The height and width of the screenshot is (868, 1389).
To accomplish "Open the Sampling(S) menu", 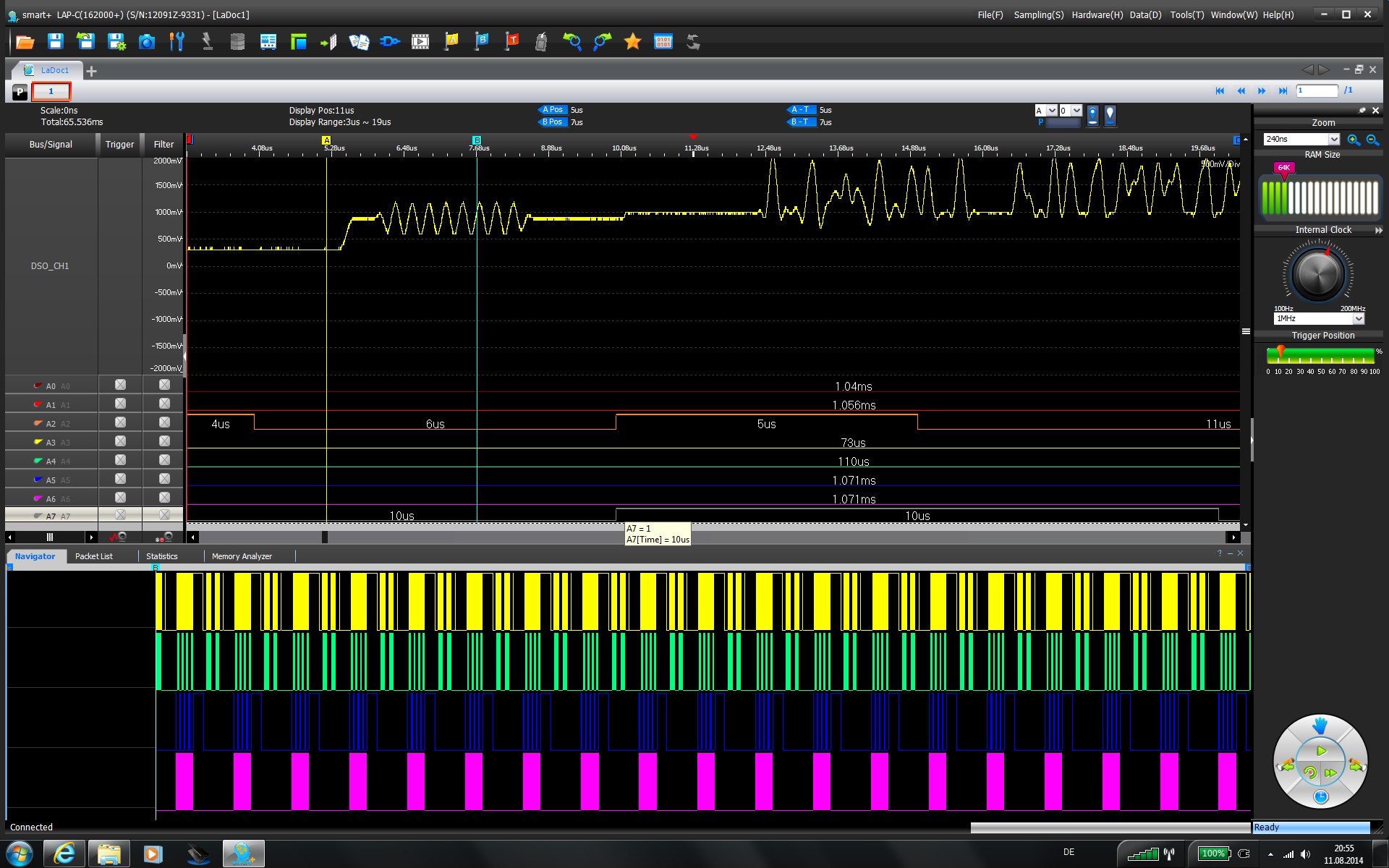I will click(1038, 15).
